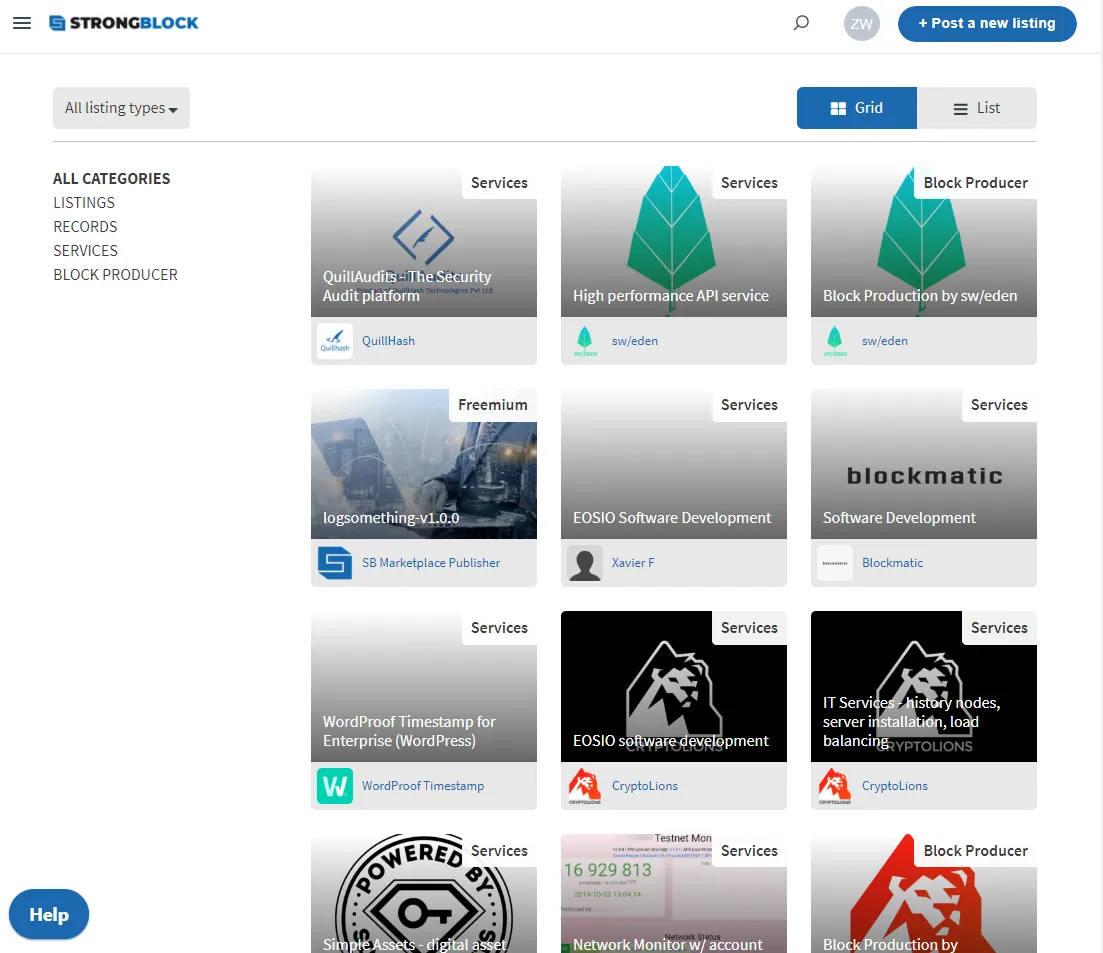Click sw/eden link under API service

635,340
